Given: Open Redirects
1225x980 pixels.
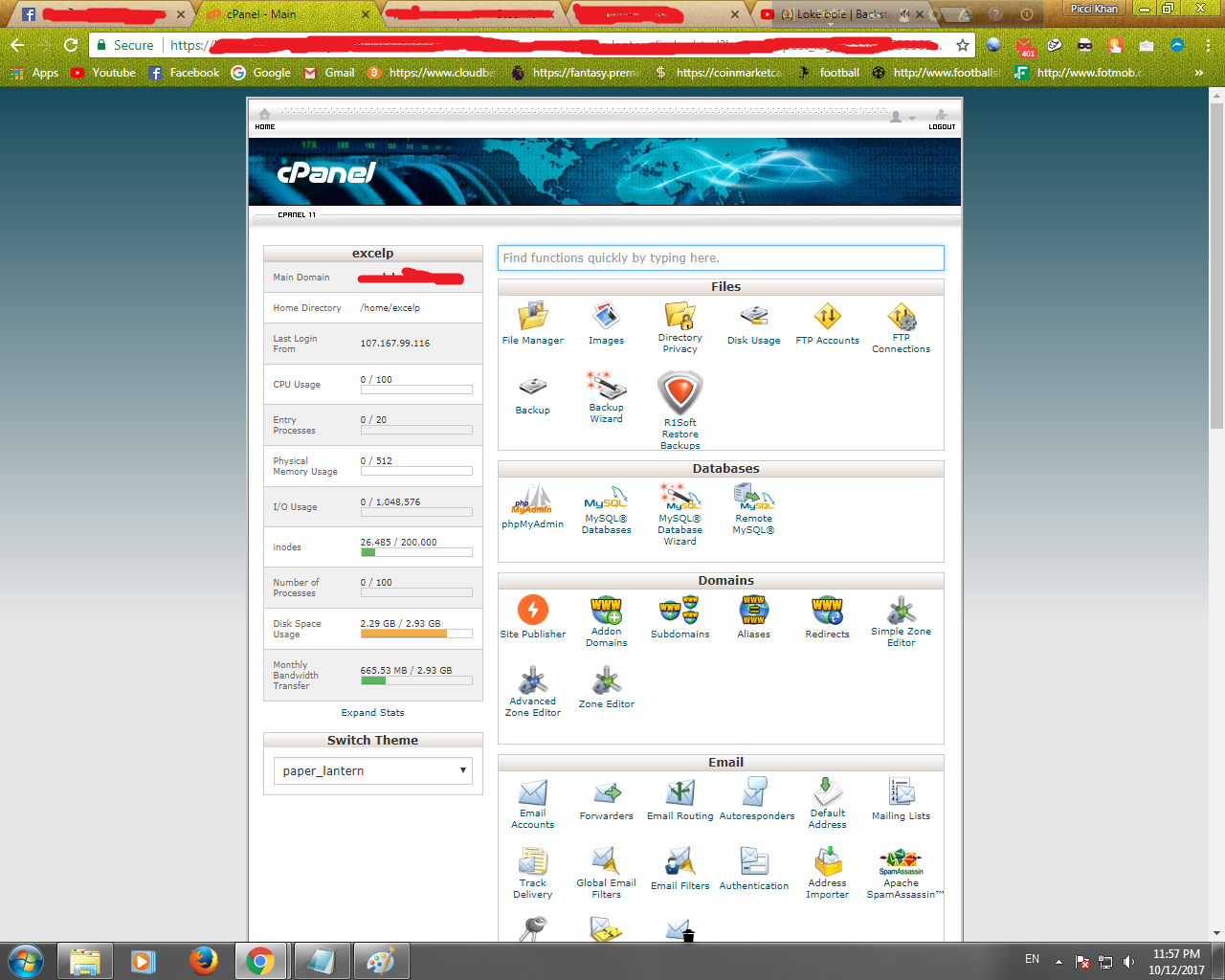Looking at the screenshot, I should pyautogui.click(x=827, y=617).
